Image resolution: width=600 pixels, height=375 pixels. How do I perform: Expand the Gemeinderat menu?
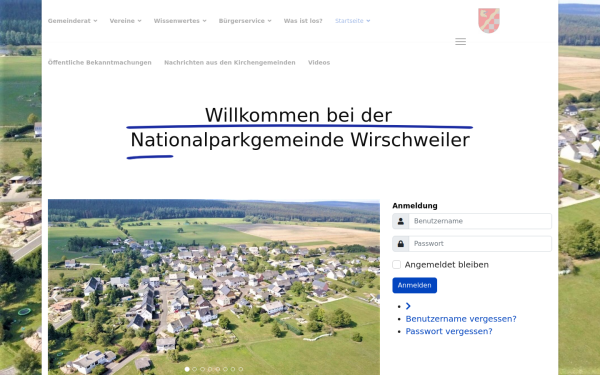coord(72,21)
